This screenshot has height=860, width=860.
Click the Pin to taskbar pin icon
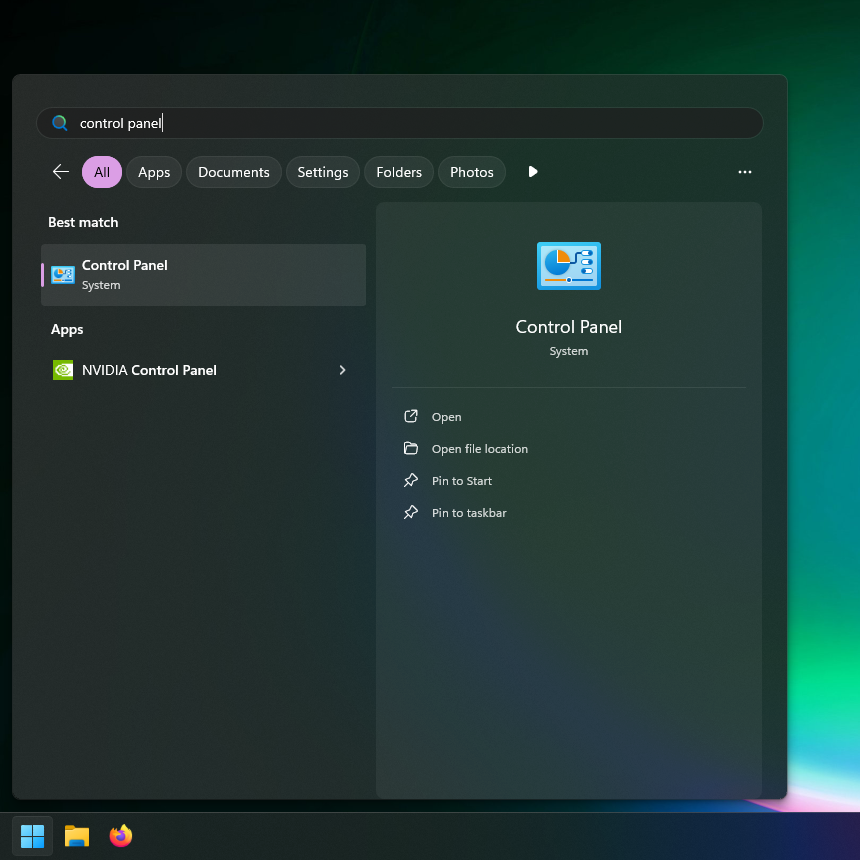point(411,512)
